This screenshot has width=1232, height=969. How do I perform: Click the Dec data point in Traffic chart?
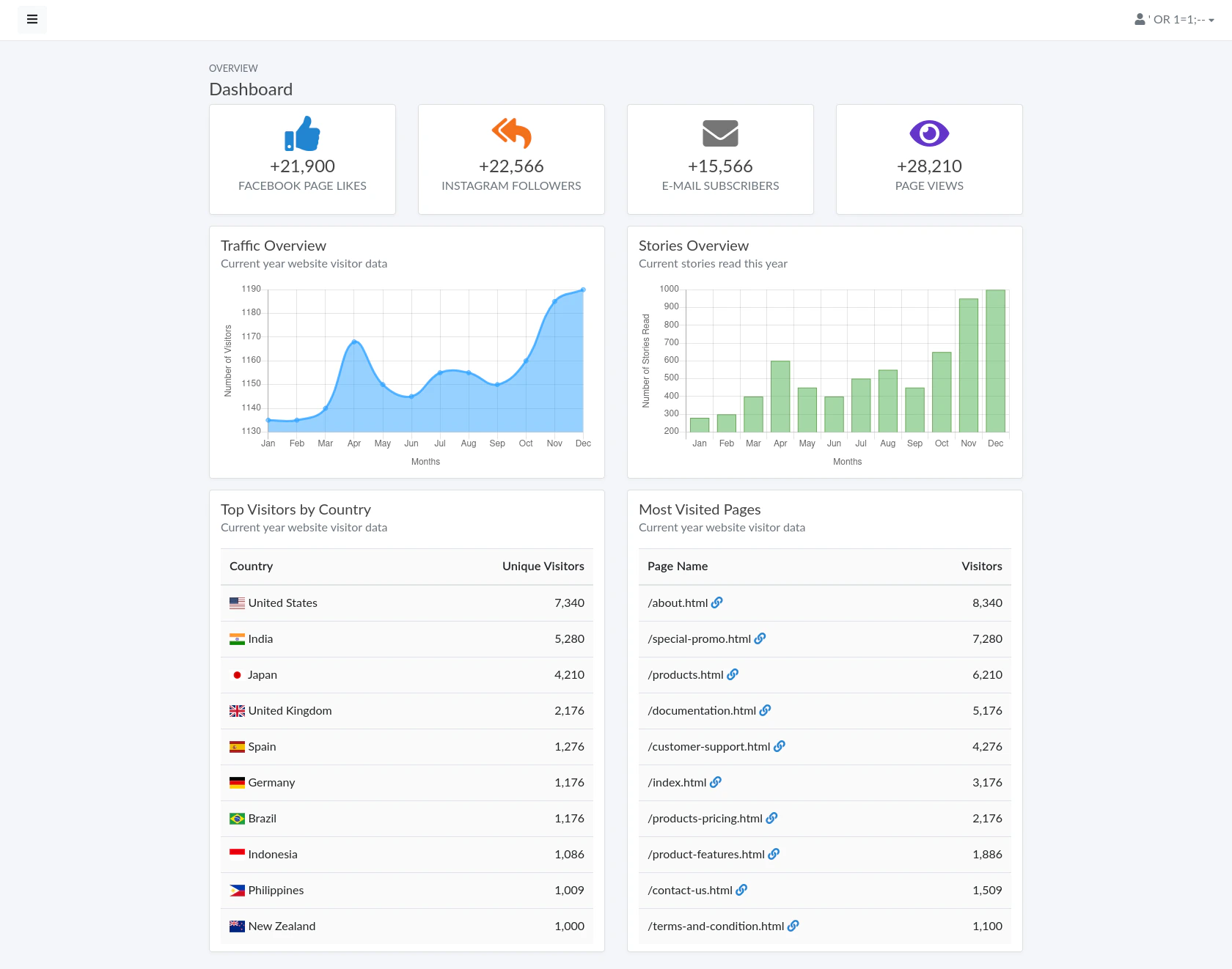coord(583,290)
